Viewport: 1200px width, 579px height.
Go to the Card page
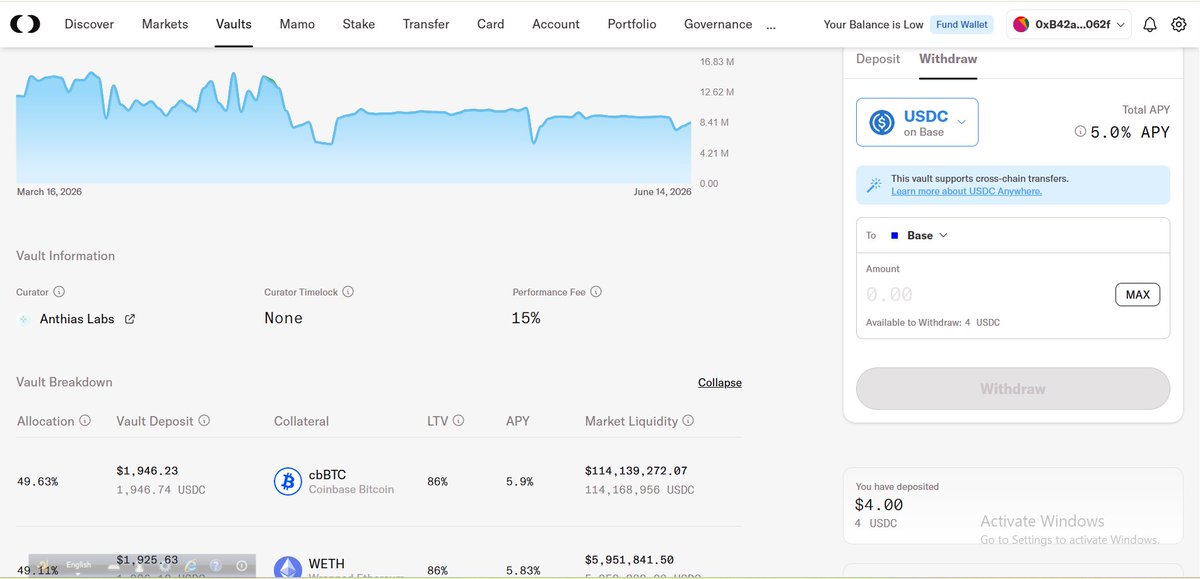coord(491,24)
